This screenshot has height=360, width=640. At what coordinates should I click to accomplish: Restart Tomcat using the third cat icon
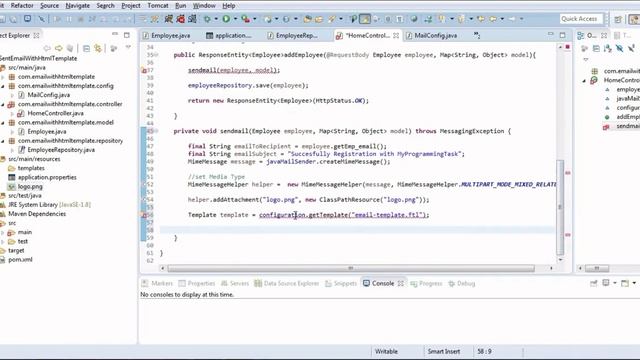coord(192,19)
